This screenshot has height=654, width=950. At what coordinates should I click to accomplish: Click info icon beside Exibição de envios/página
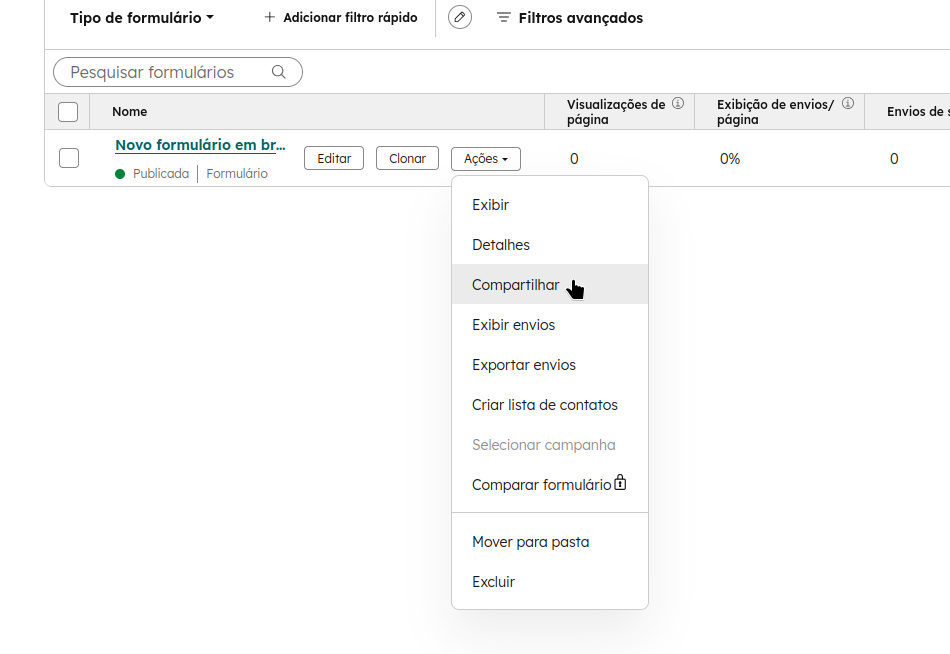[x=848, y=103]
